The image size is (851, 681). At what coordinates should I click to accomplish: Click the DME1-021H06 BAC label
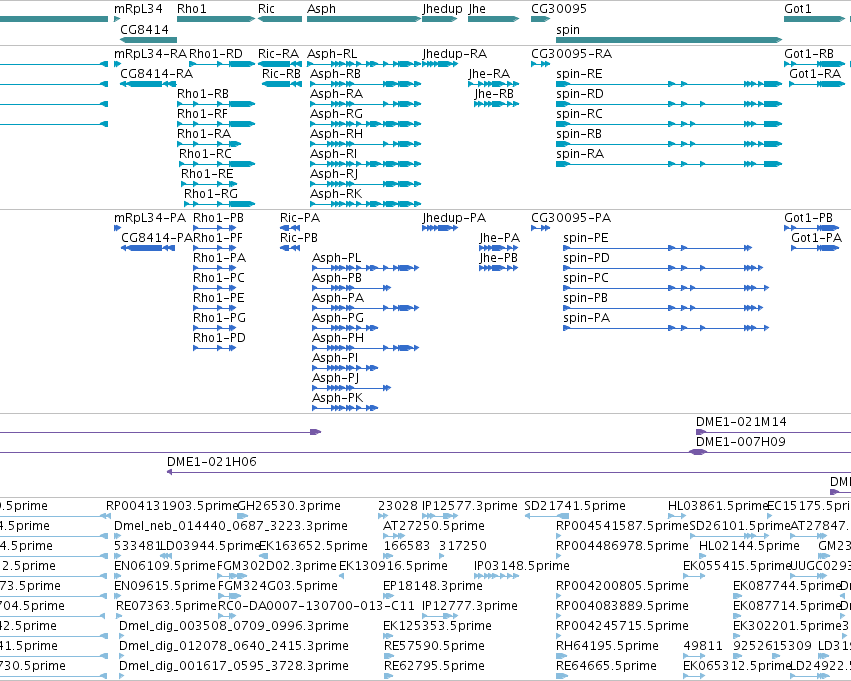[212, 462]
